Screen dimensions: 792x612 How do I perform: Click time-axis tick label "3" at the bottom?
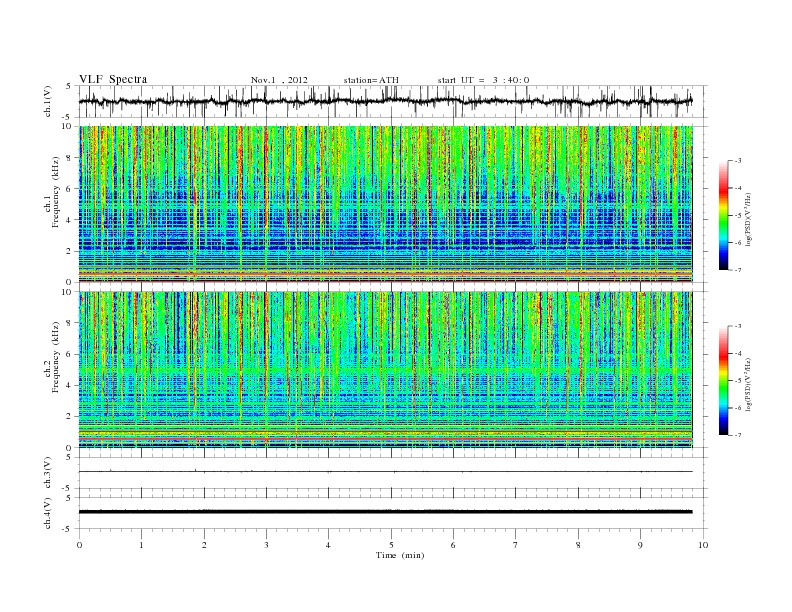[266, 545]
